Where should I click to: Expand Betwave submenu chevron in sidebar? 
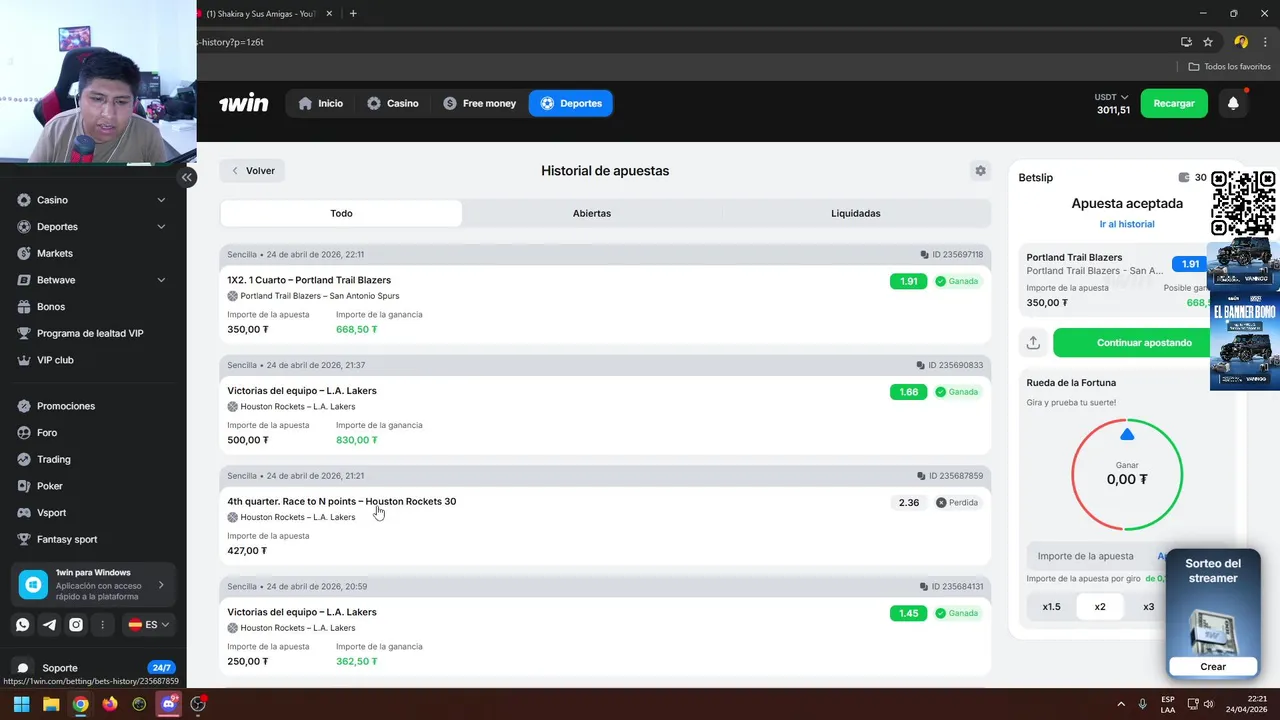click(x=161, y=280)
